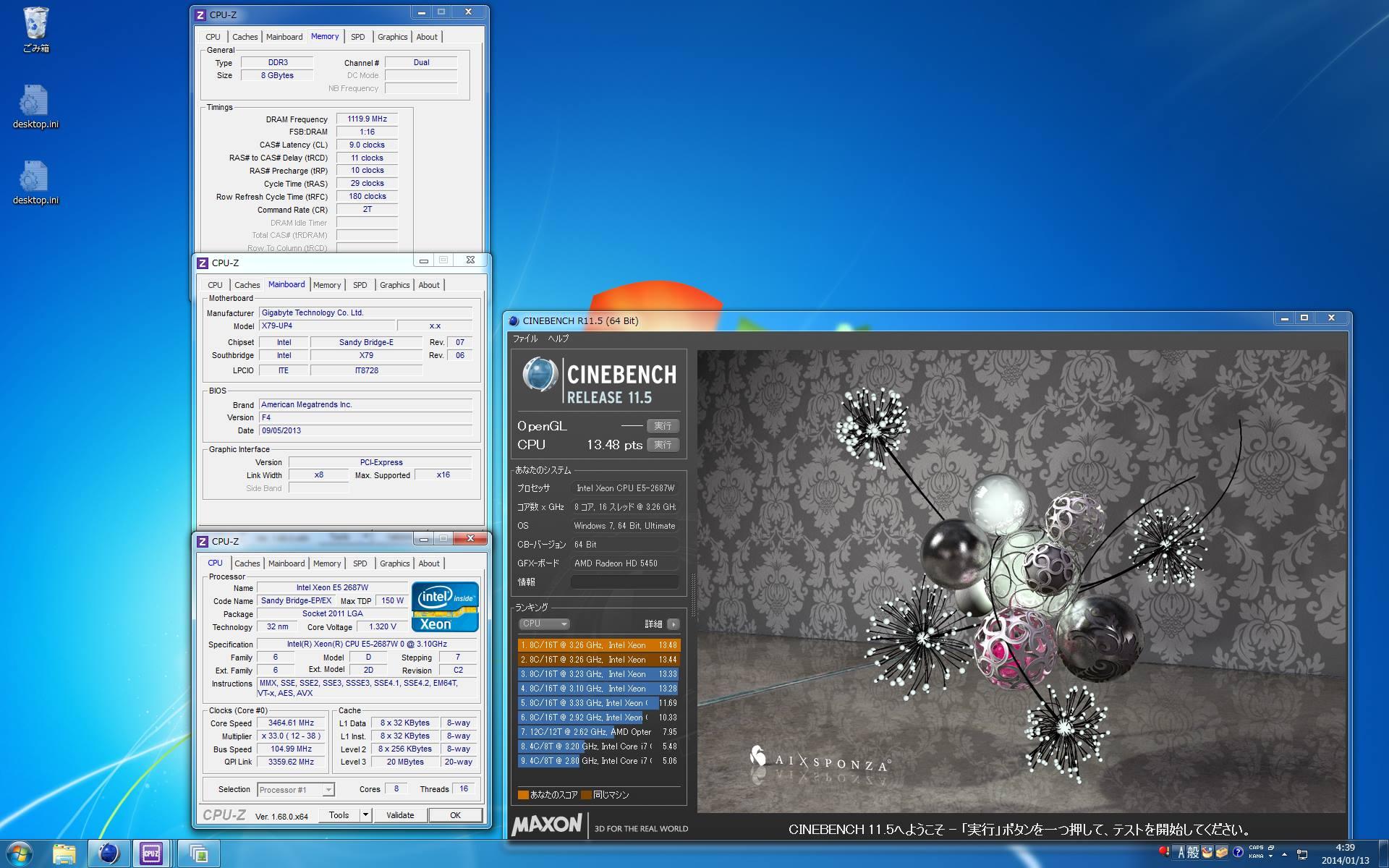Click the Cinebench window title icon
The width and height of the screenshot is (1389, 868).
[514, 320]
